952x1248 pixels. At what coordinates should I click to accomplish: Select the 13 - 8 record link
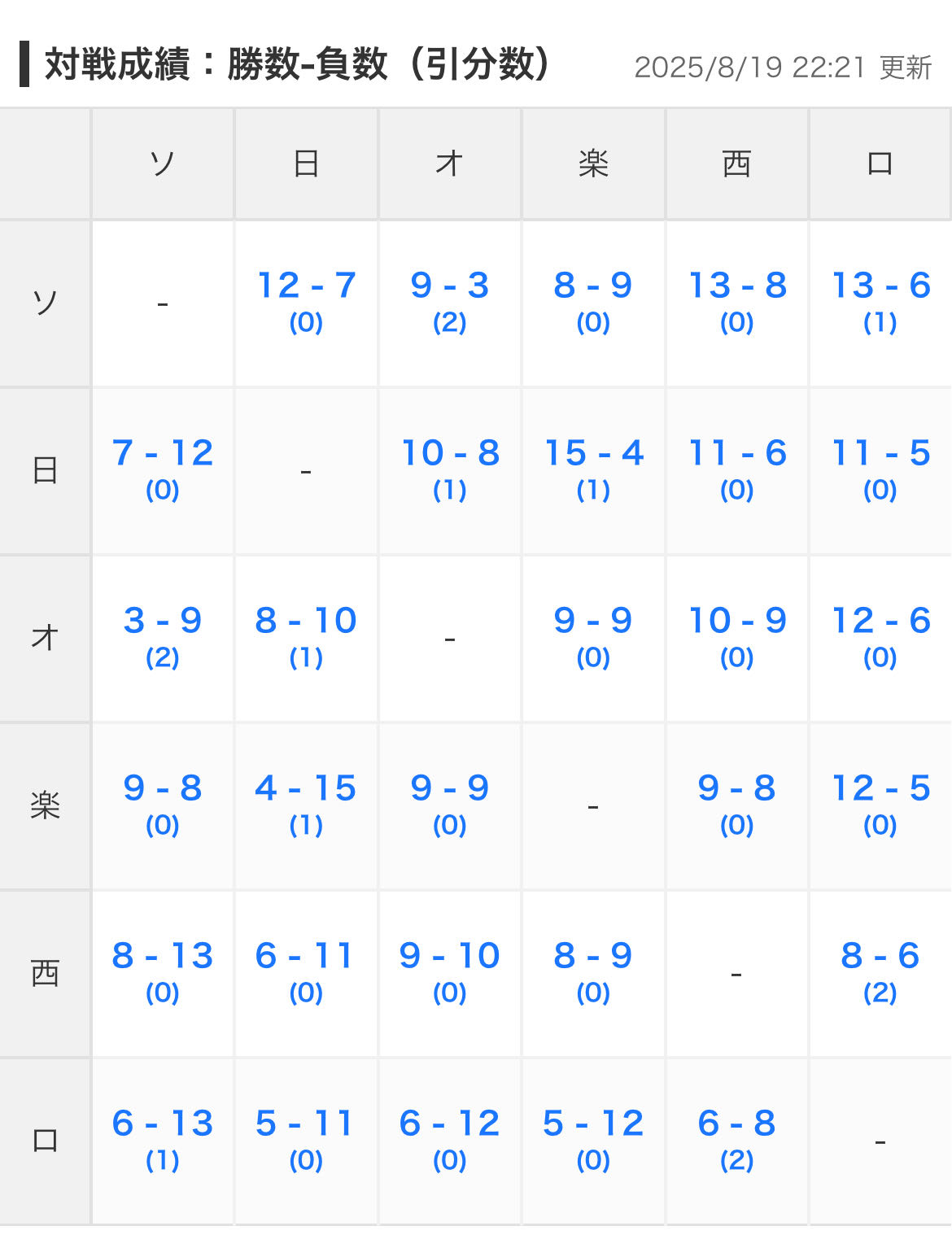(x=736, y=286)
